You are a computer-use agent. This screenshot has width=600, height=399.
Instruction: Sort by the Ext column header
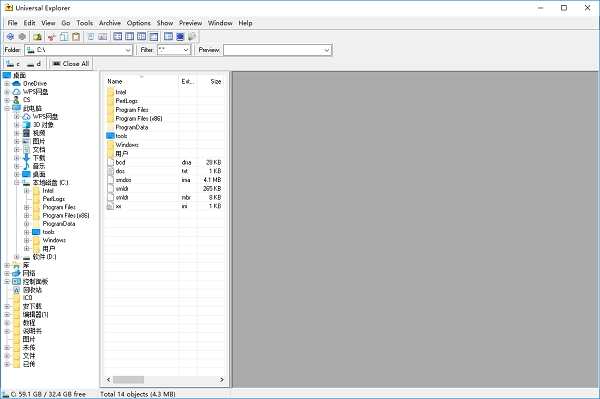pyautogui.click(x=188, y=81)
